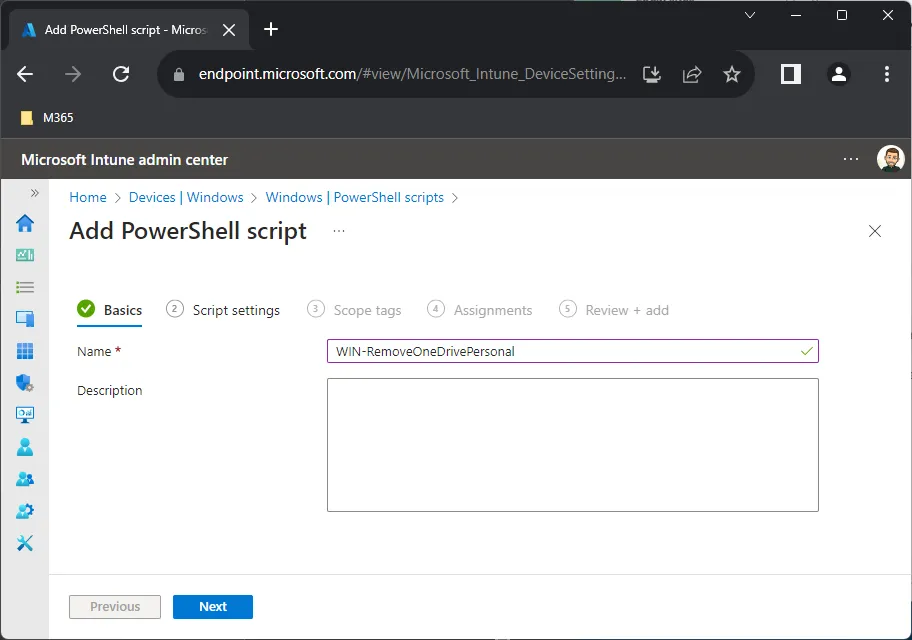Open a new browser tab
Viewport: 912px width, 640px height.
(x=271, y=29)
